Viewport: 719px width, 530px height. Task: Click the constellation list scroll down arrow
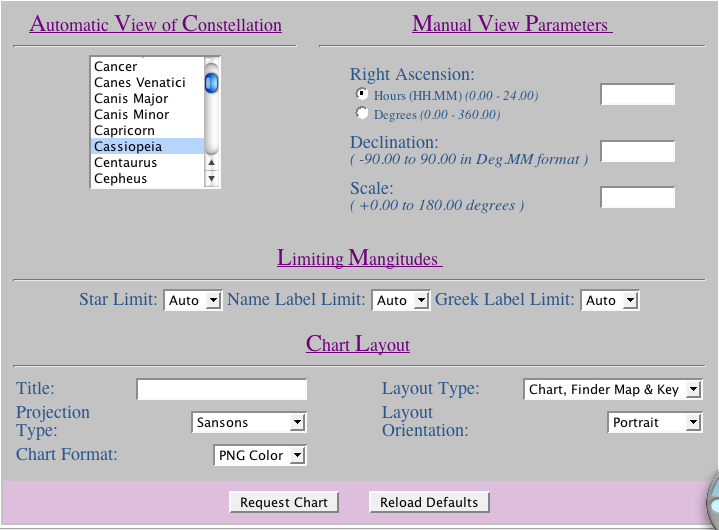point(211,178)
